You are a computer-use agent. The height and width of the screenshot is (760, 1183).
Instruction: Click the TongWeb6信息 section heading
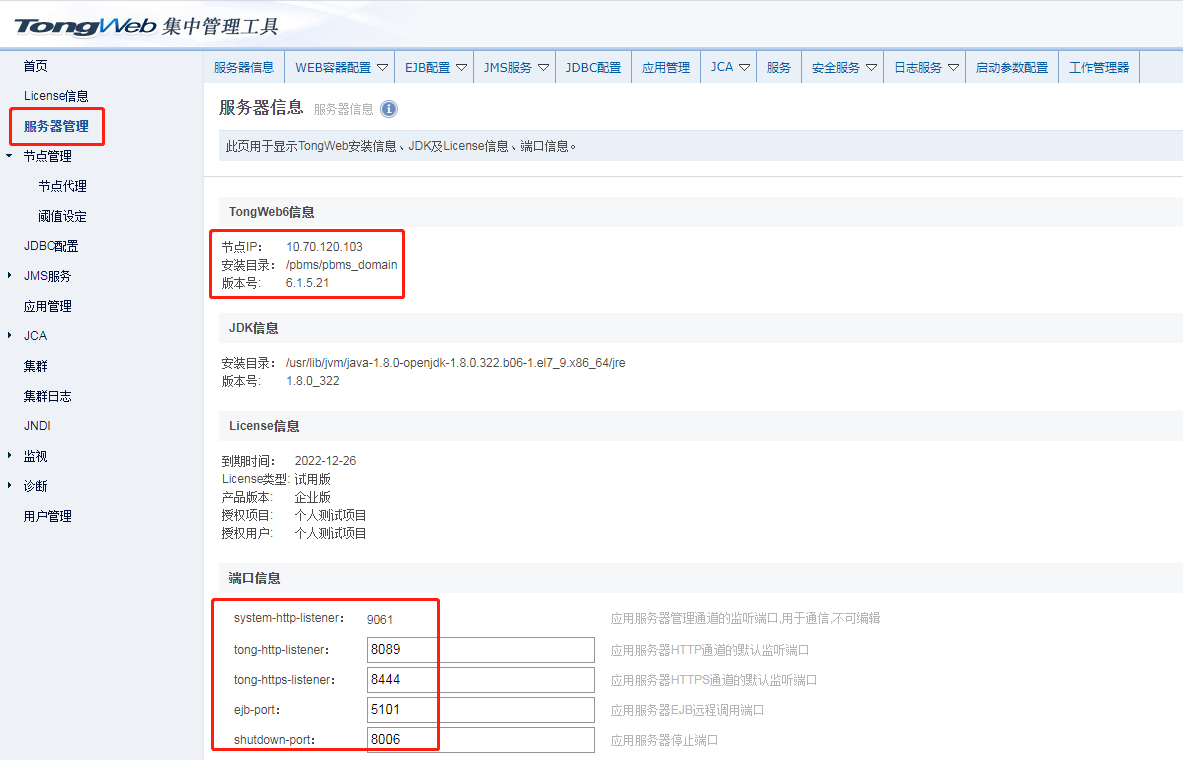click(x=272, y=212)
